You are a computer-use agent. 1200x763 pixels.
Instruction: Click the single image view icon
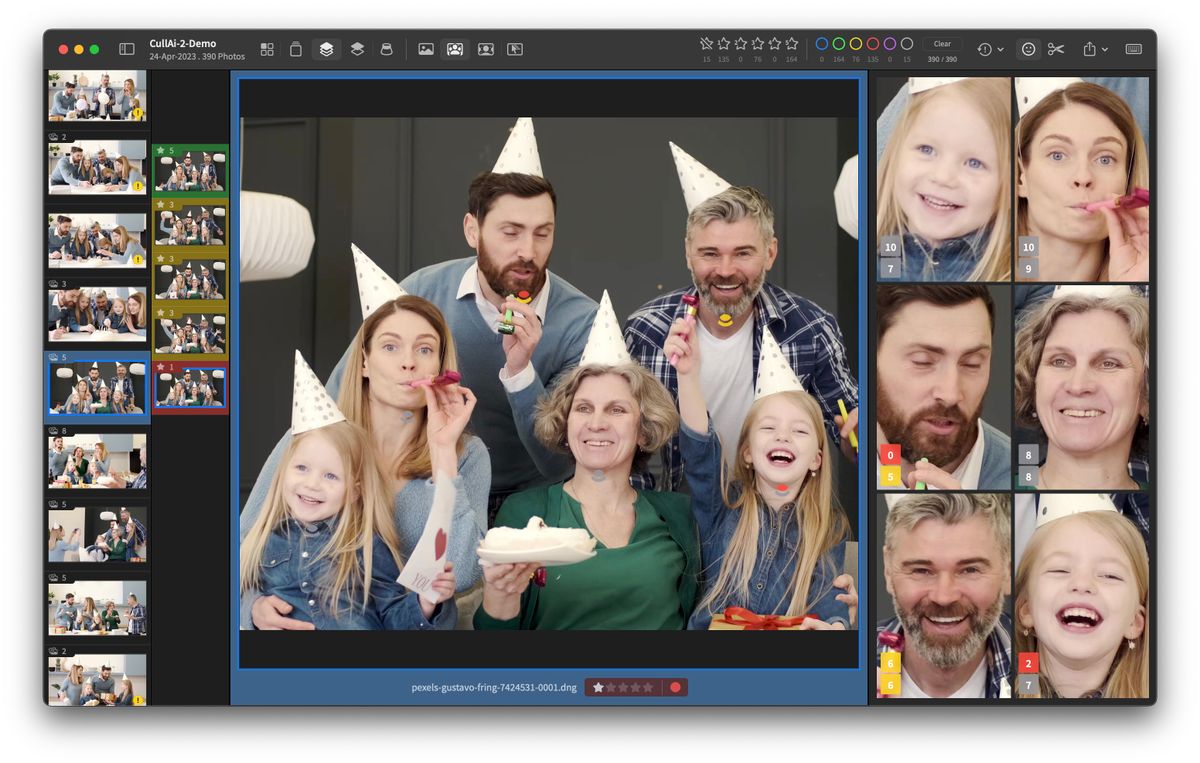(x=425, y=49)
